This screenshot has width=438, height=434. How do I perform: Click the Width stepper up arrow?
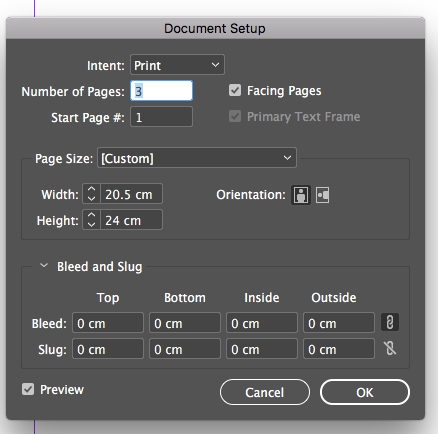tap(91, 189)
